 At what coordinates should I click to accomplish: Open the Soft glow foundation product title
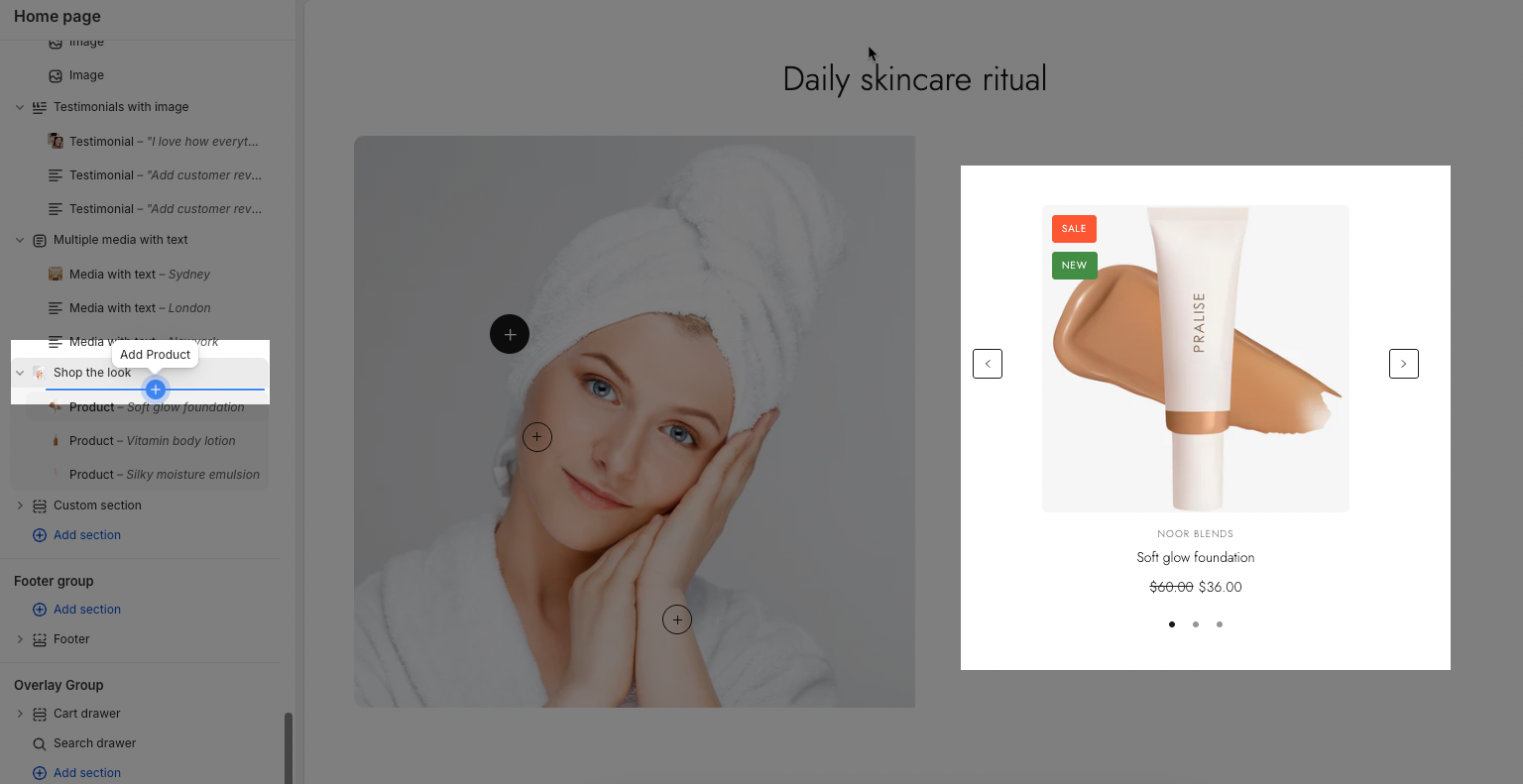coord(1196,557)
